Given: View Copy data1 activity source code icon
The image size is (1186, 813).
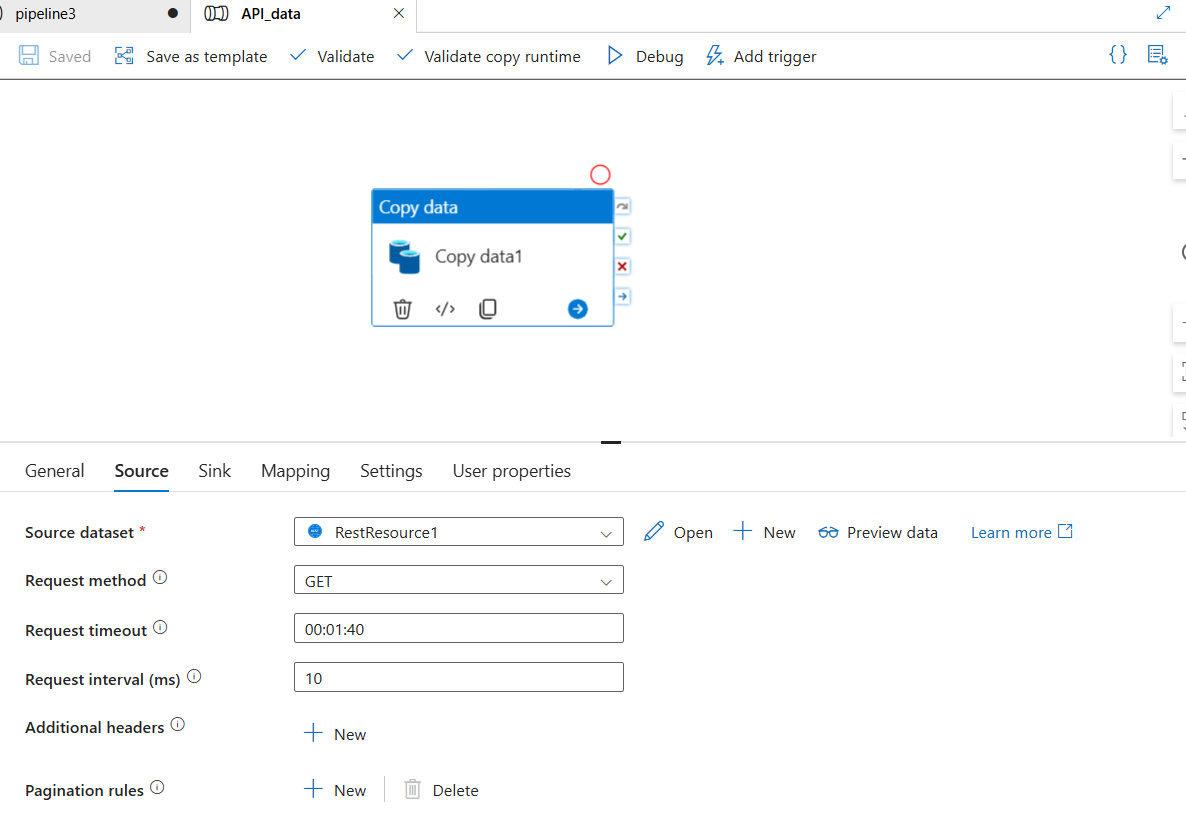Looking at the screenshot, I should point(445,309).
